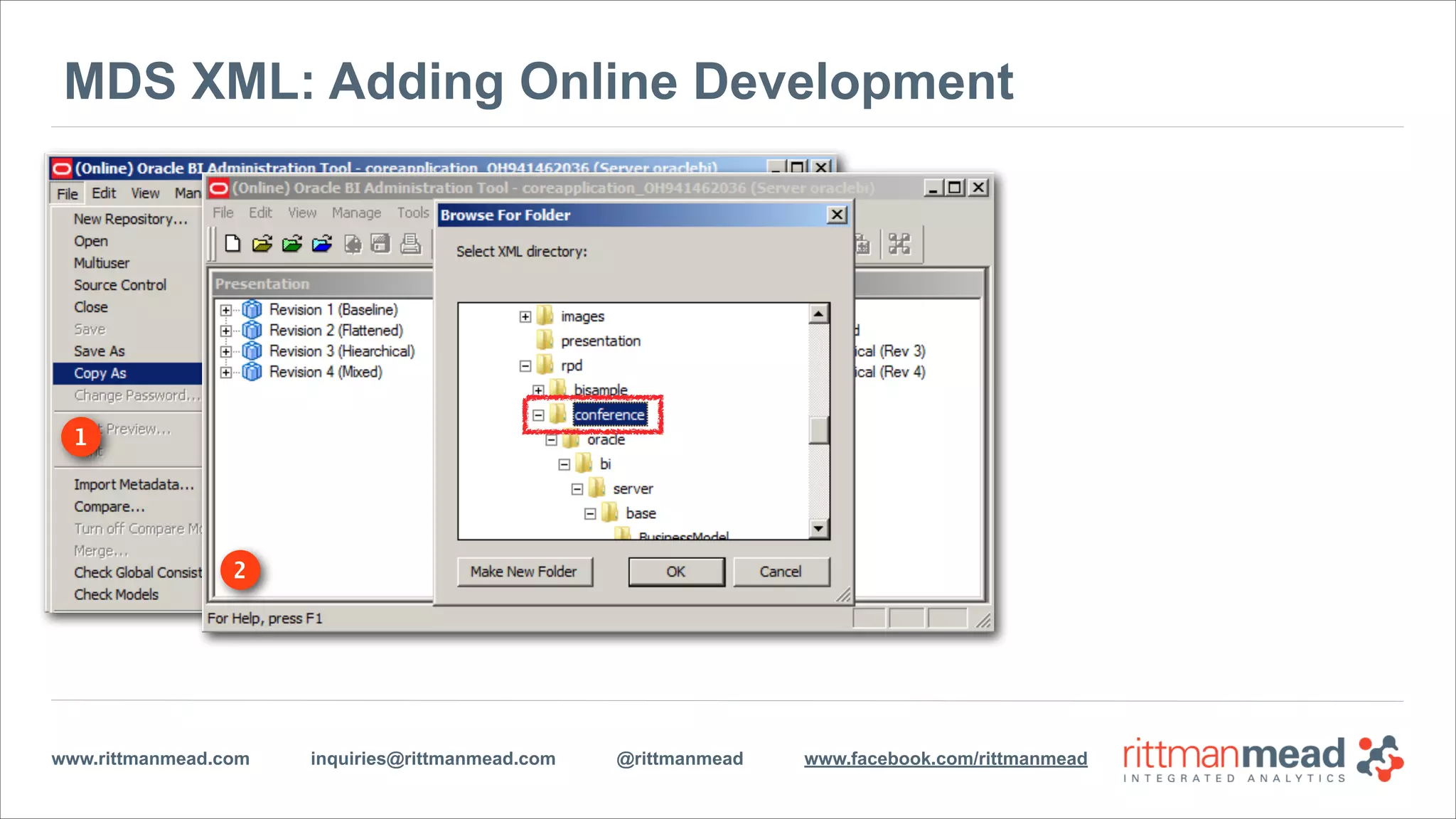
Task: Click the folder list scroll down arrow
Action: point(819,528)
